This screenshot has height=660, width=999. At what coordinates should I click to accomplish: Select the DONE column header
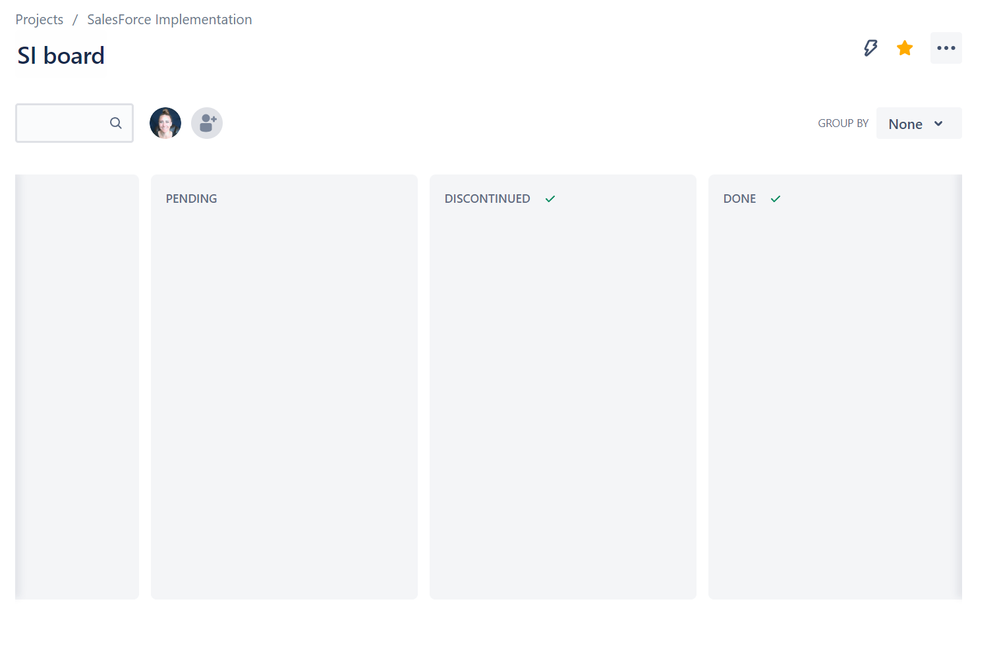click(x=739, y=198)
